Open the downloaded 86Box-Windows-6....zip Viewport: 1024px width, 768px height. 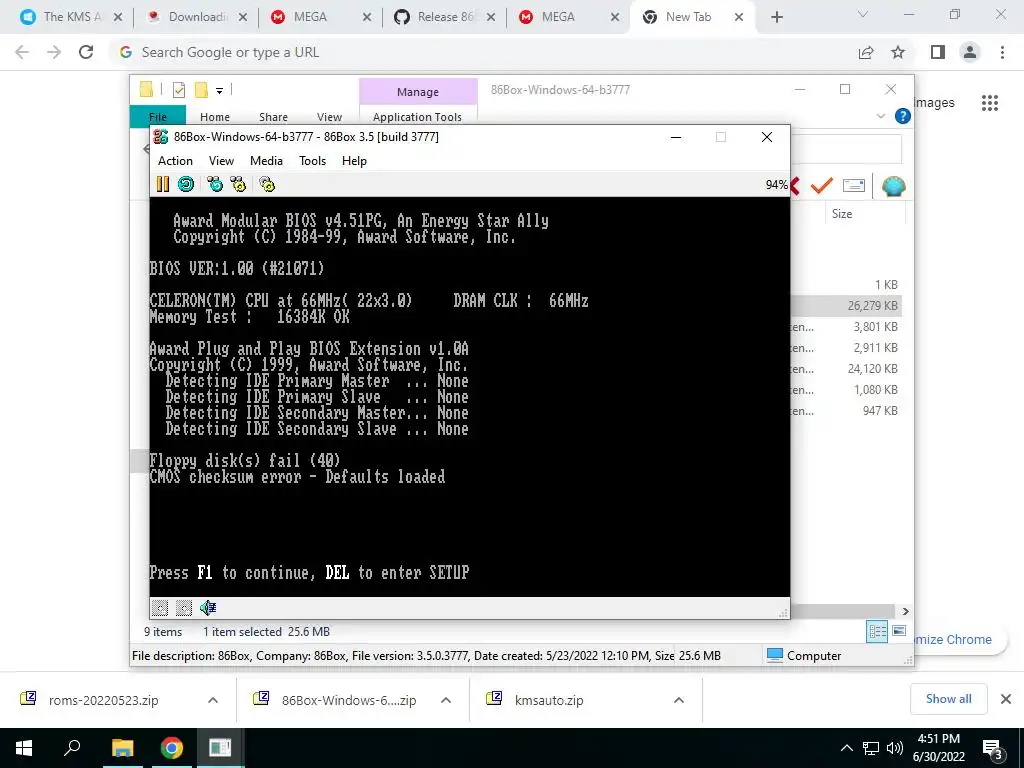(349, 700)
